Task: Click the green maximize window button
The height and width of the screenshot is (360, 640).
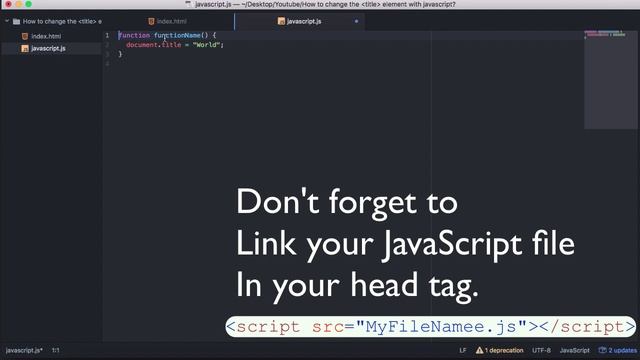Action: [28, 4]
